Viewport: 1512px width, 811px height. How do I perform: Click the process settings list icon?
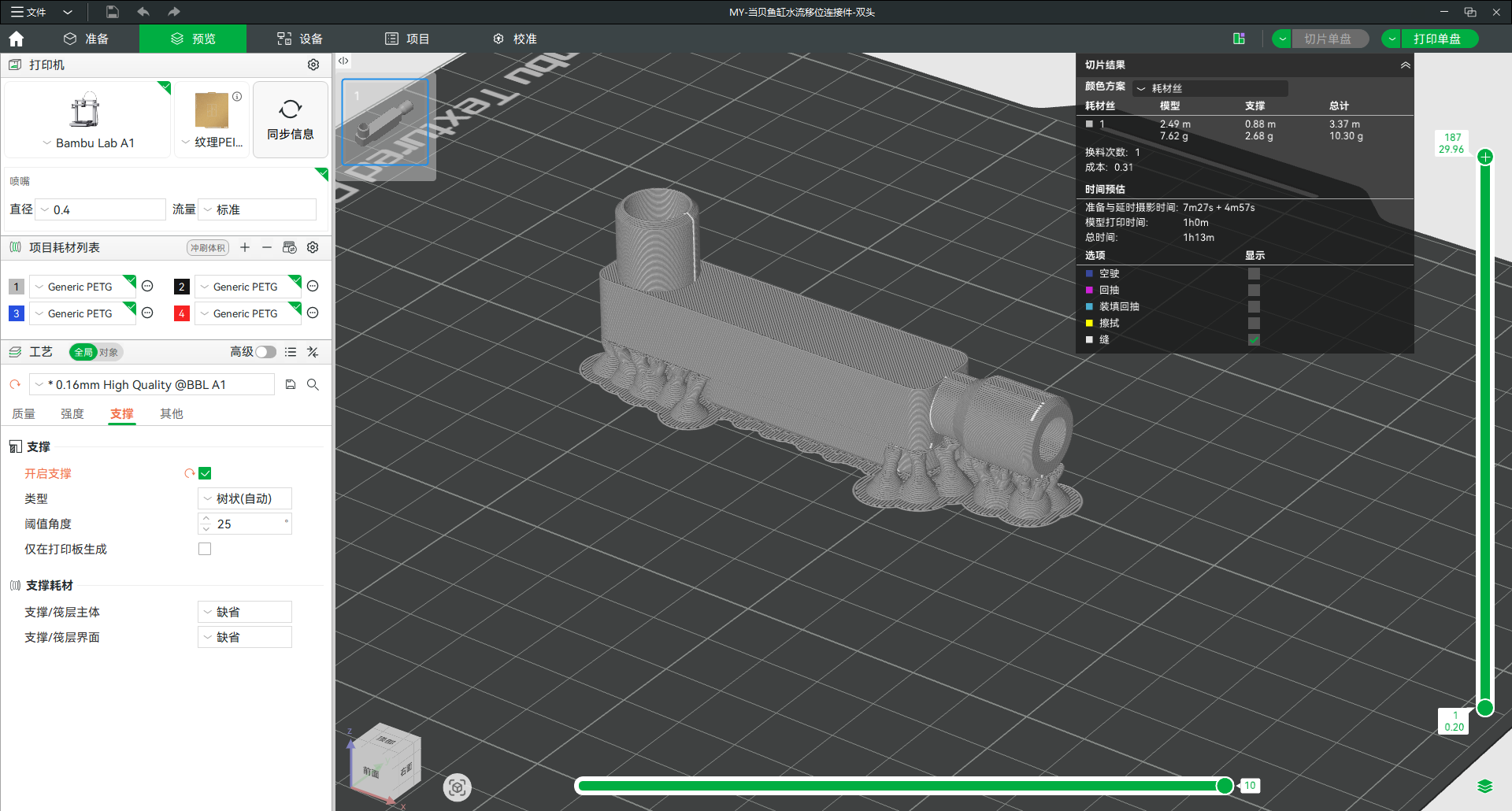[291, 352]
